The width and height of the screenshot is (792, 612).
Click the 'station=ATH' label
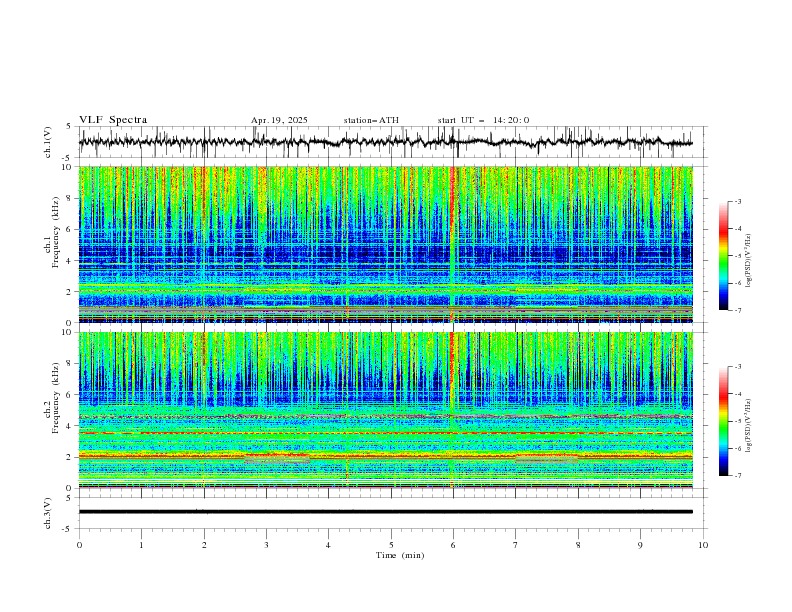[x=371, y=120]
